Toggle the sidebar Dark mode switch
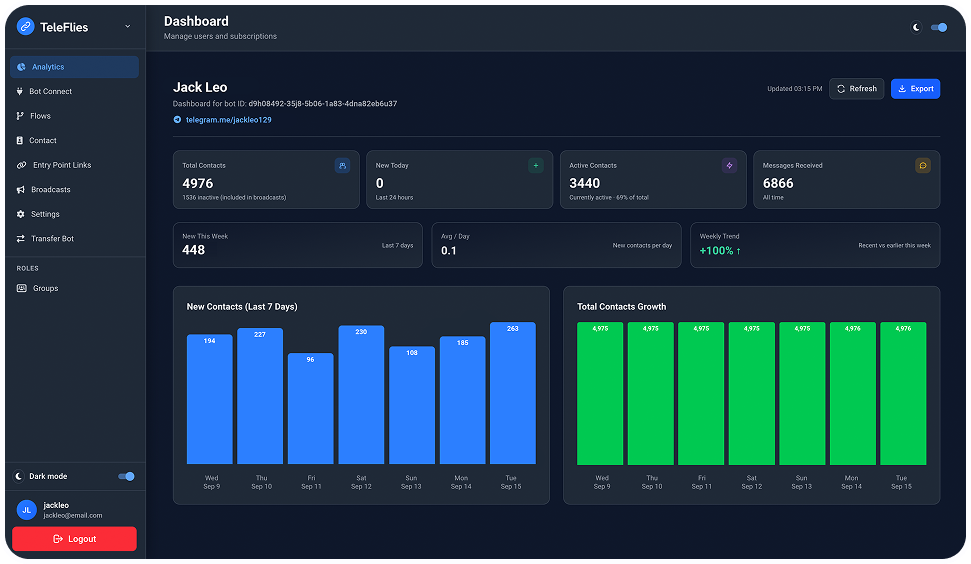971x564 pixels. [126, 477]
